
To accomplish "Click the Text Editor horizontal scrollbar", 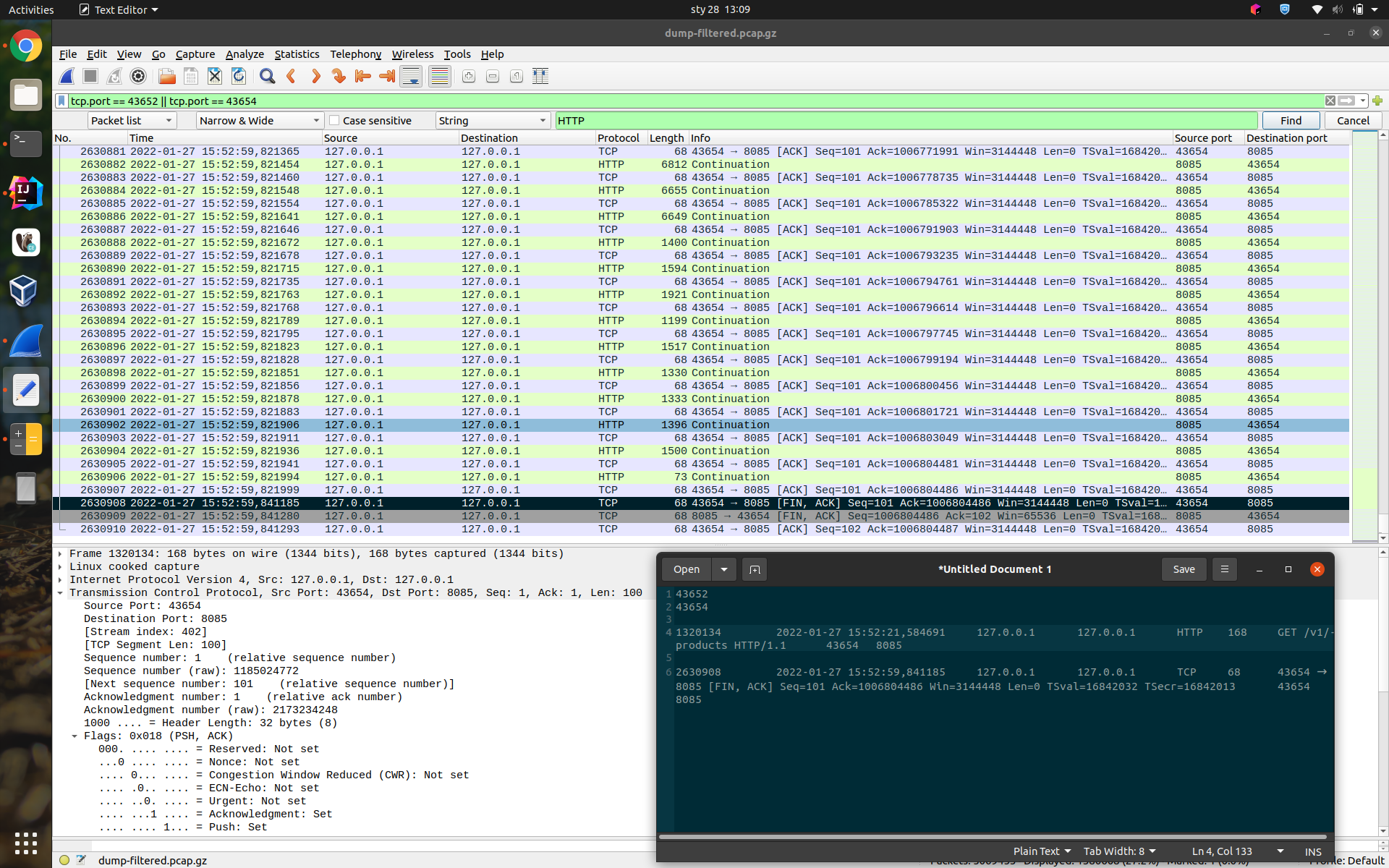I will click(993, 836).
